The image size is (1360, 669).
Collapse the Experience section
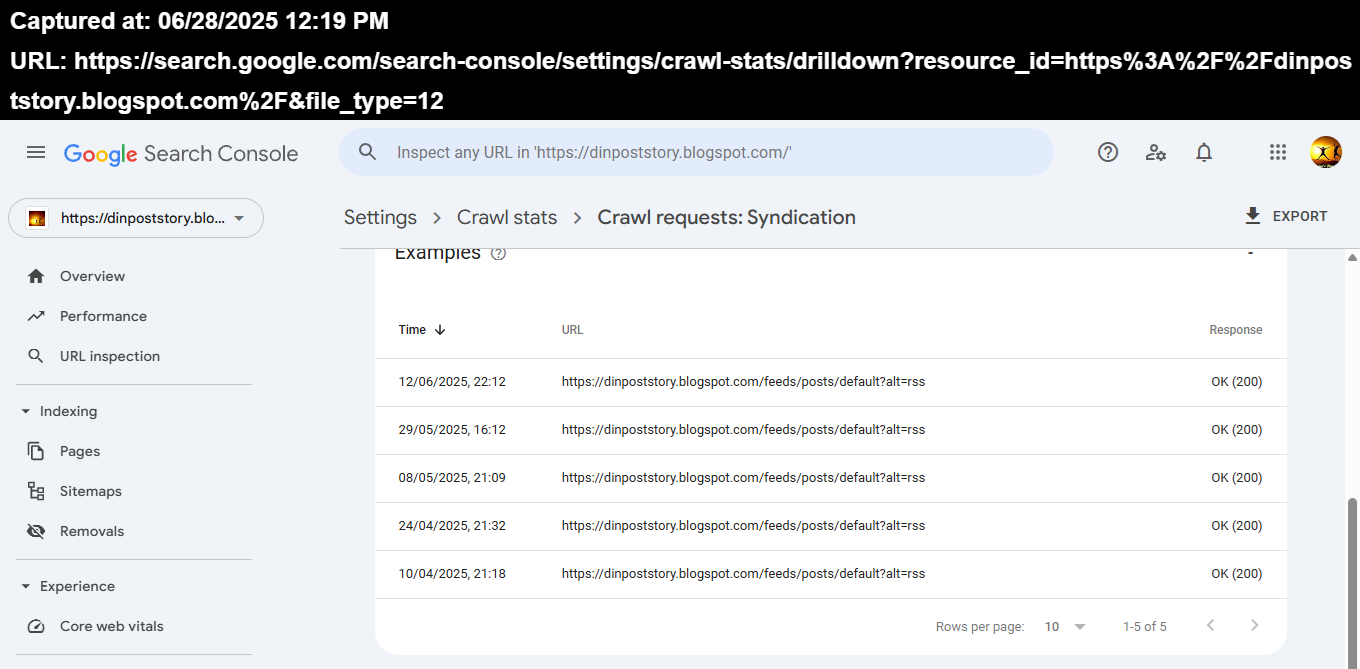26,586
